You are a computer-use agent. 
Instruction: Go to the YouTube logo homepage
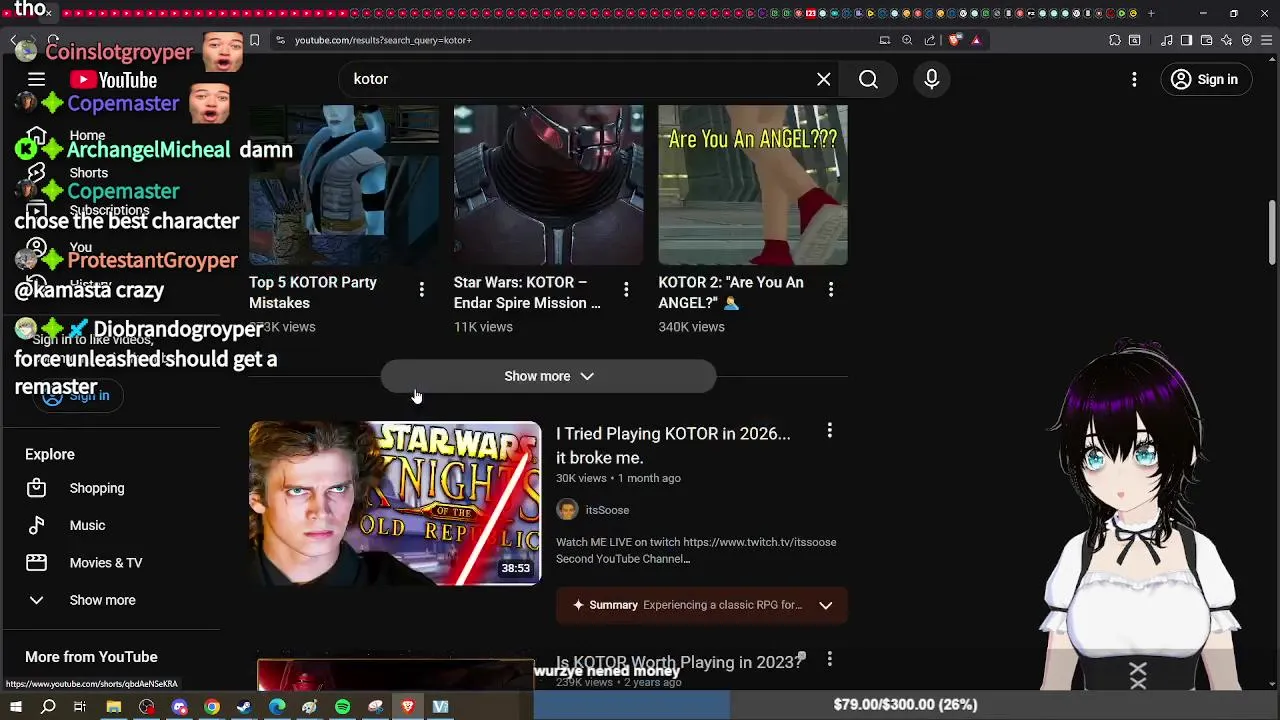point(114,80)
